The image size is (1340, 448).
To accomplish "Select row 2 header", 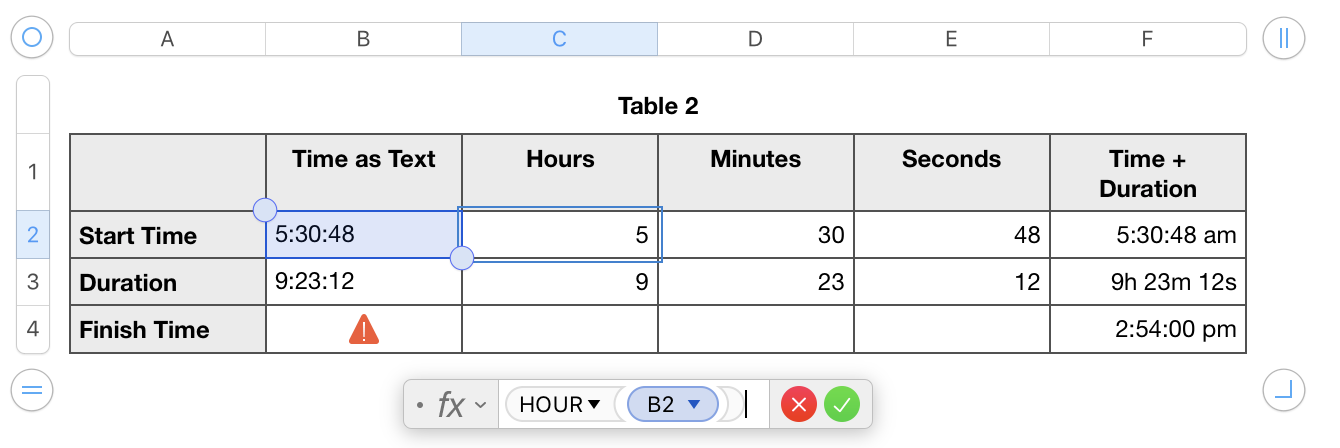I will [33, 236].
